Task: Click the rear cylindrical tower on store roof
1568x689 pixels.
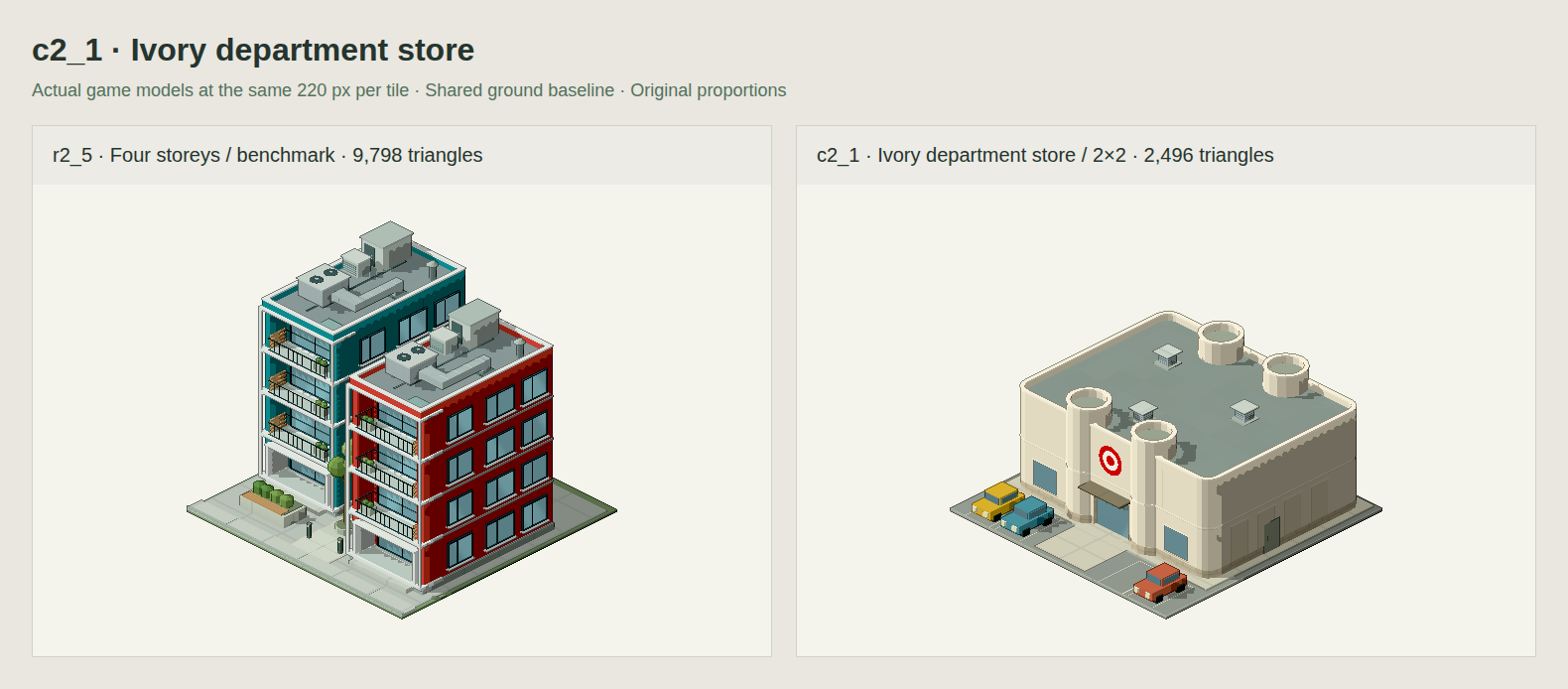Action: (1221, 341)
